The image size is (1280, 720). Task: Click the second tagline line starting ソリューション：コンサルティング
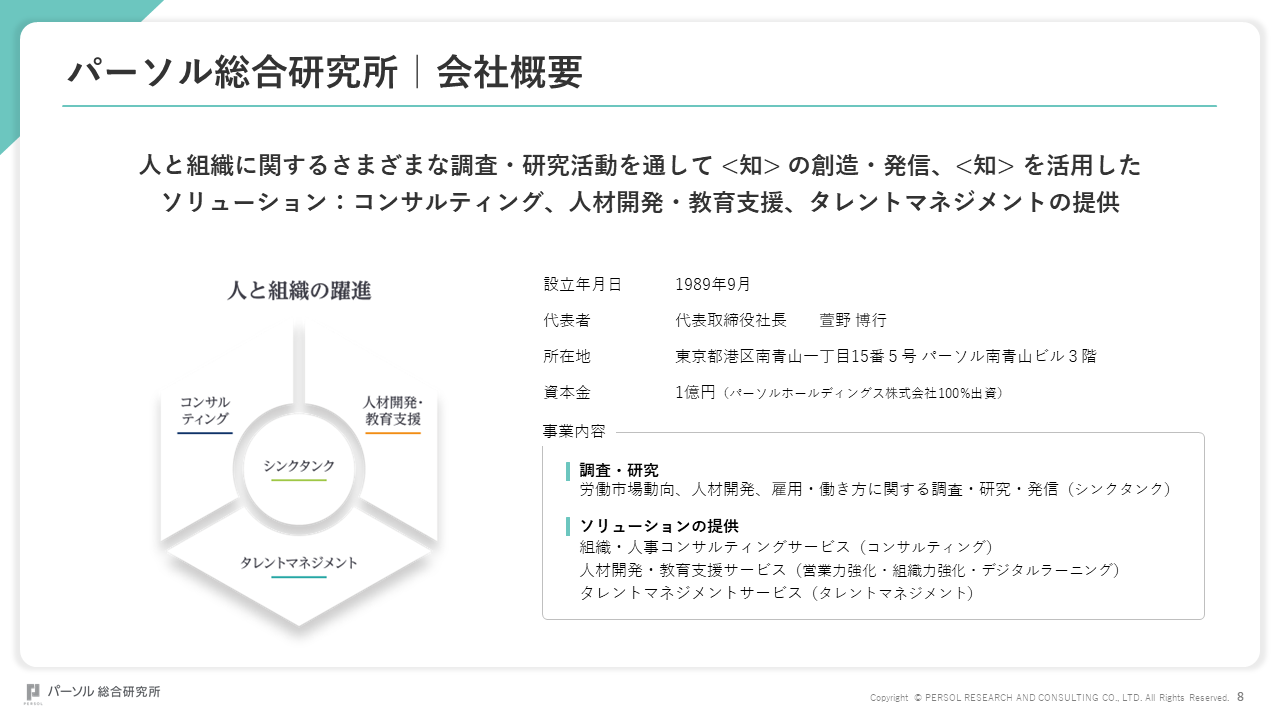pos(640,201)
